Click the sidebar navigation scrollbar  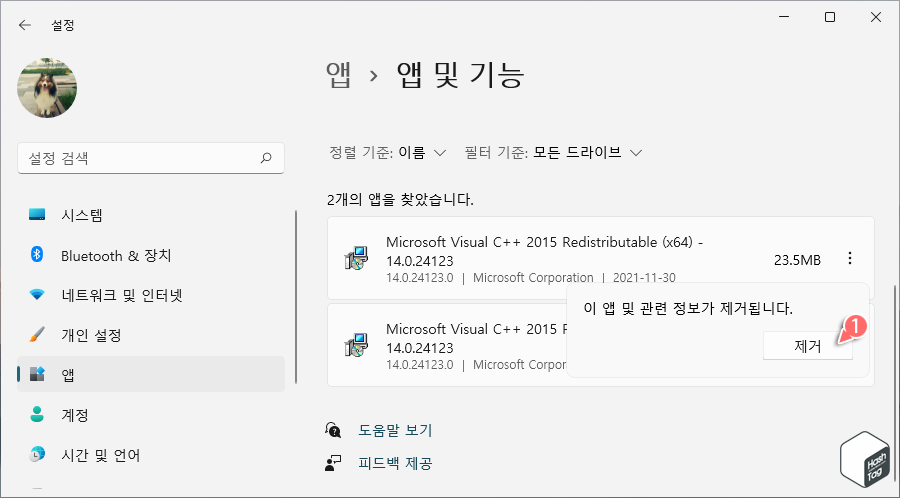tap(296, 297)
